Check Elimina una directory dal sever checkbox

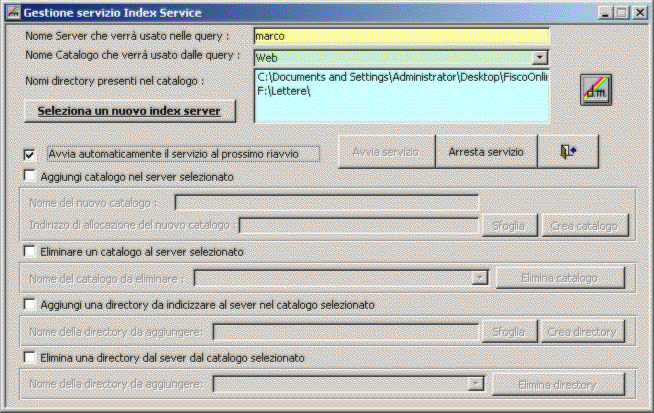[x=30, y=357]
